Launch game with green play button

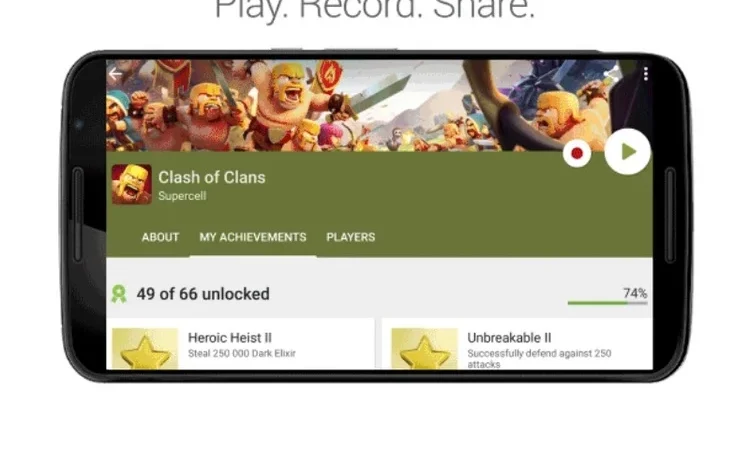627,152
